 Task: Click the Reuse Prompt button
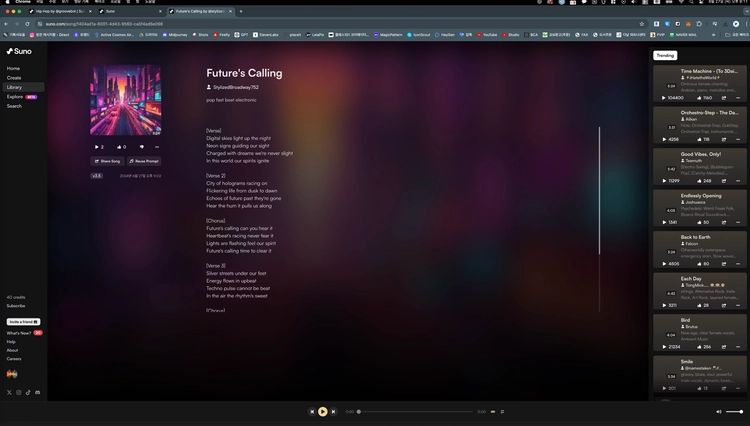pyautogui.click(x=144, y=161)
